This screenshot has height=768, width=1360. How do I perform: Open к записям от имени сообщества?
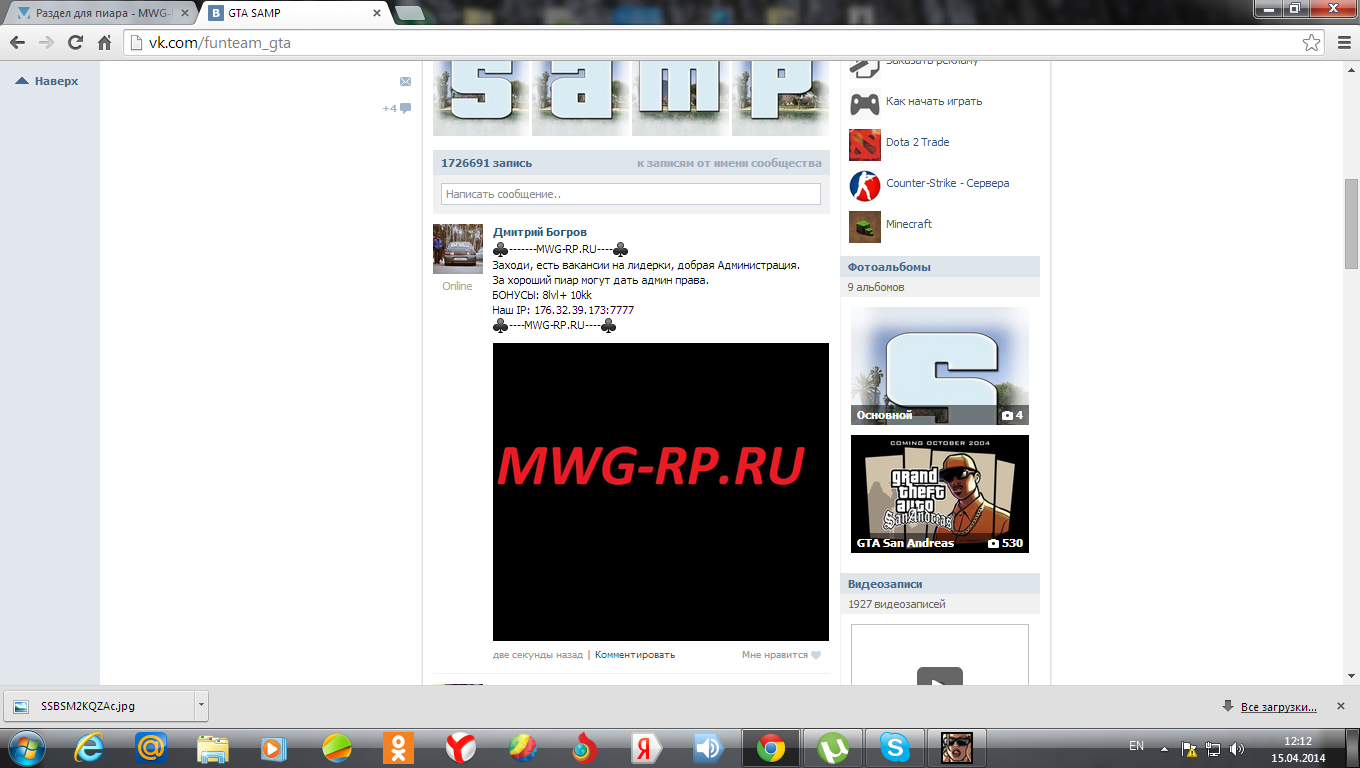[729, 163]
